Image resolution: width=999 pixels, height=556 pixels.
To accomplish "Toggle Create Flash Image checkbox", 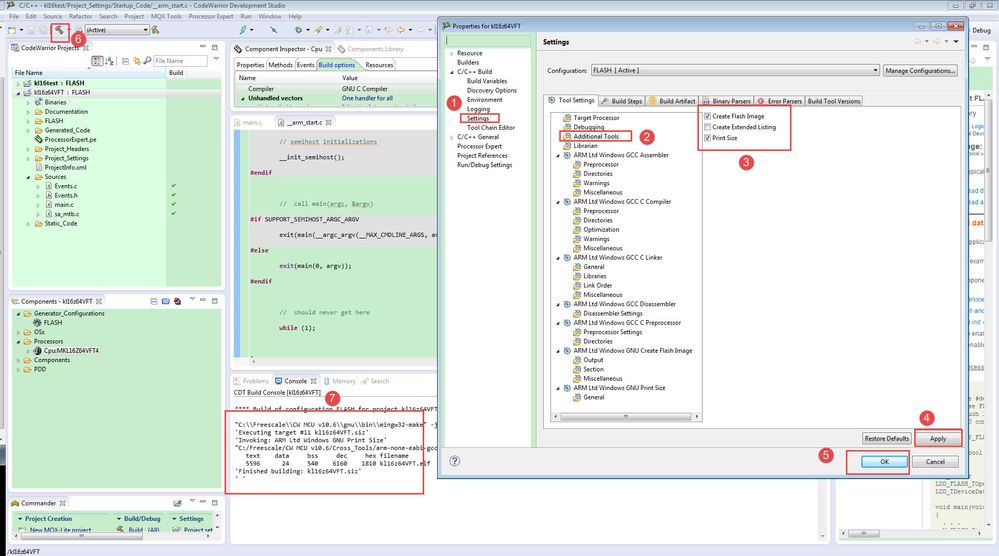I will [707, 116].
